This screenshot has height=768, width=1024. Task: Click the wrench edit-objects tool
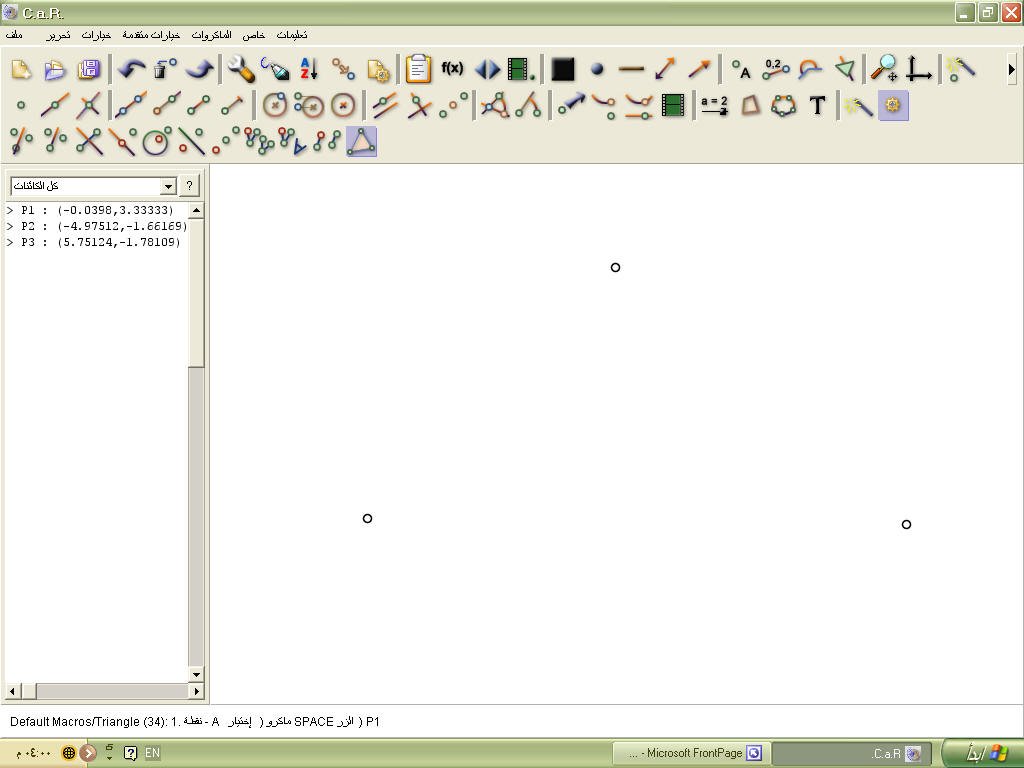coord(241,69)
